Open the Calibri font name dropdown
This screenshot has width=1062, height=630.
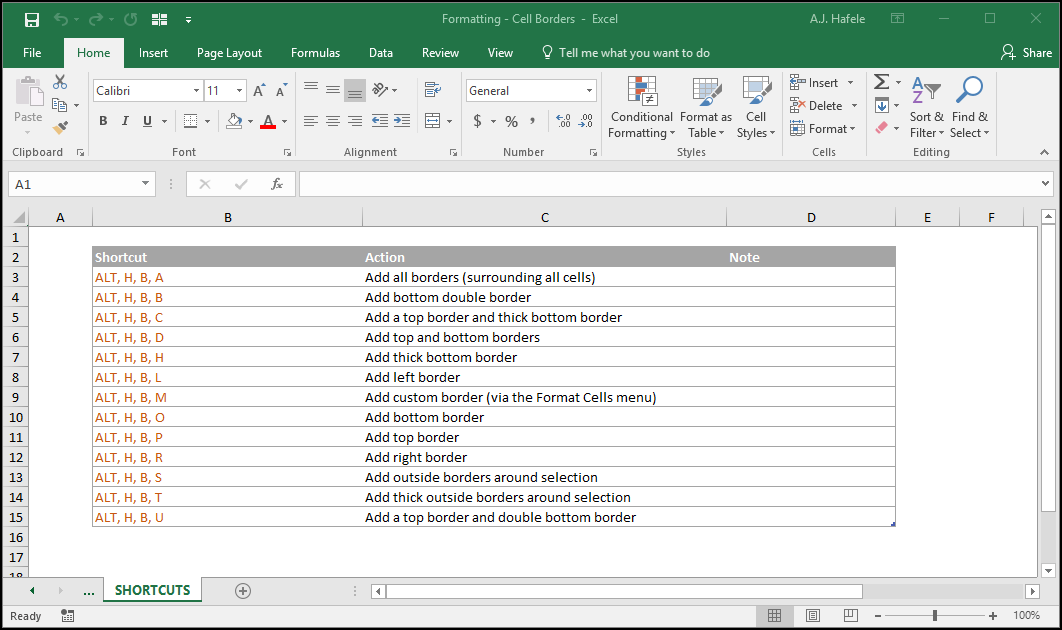(196, 91)
